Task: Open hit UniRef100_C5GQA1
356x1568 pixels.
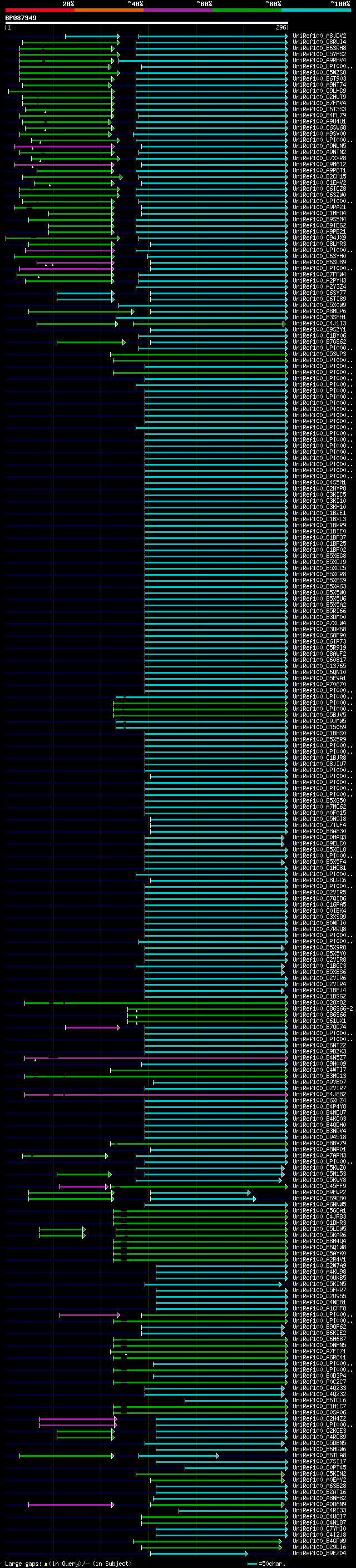Action: point(319,1211)
